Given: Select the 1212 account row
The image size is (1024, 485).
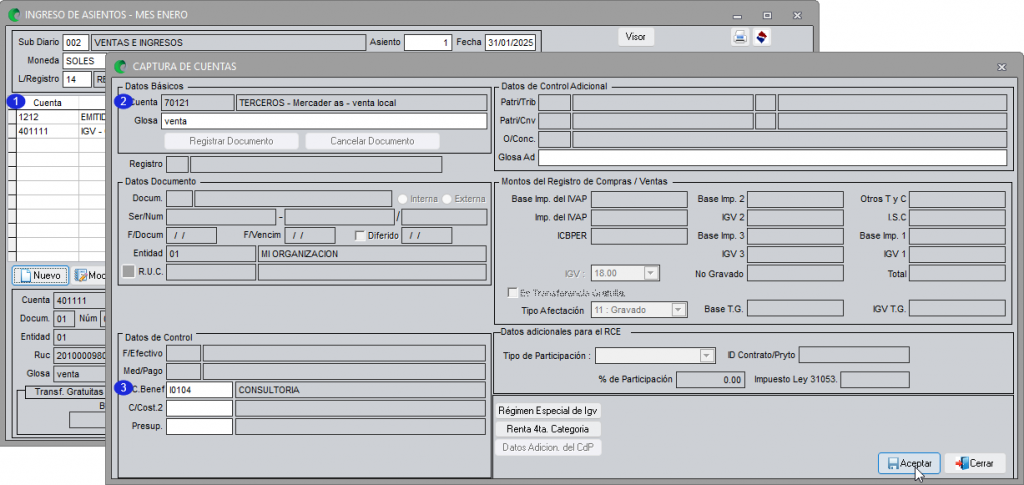Looking at the screenshot, I should tap(60, 117).
